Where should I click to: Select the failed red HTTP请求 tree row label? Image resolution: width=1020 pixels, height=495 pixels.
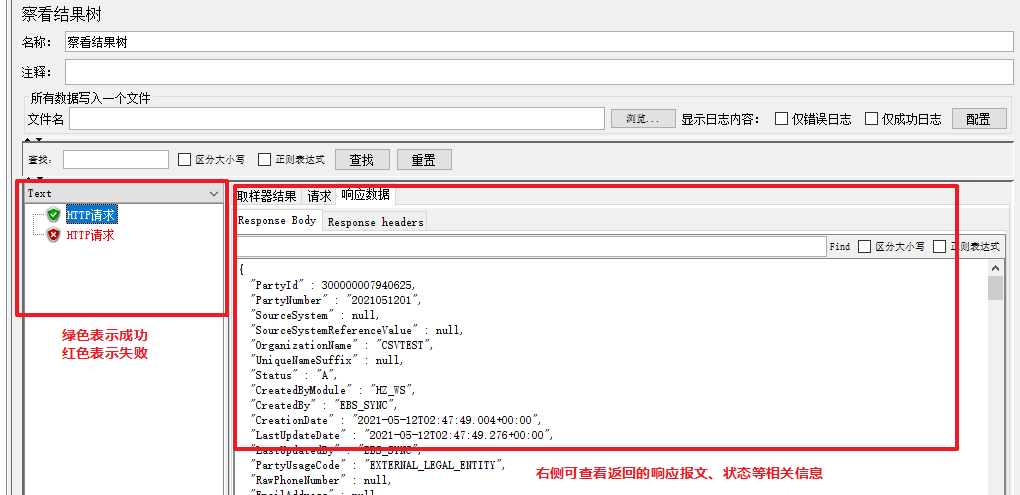(x=91, y=235)
